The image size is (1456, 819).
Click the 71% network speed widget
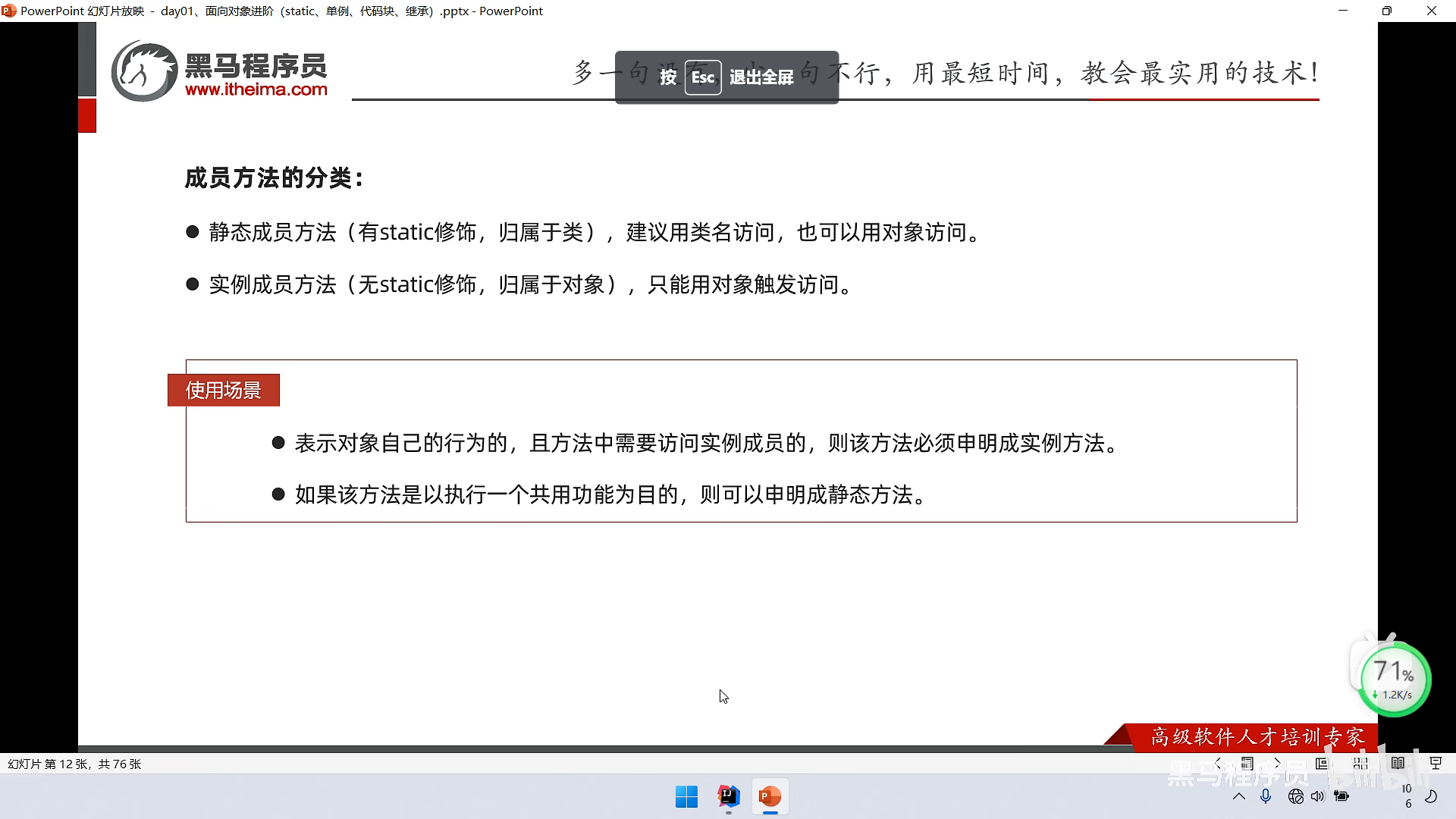(x=1395, y=679)
